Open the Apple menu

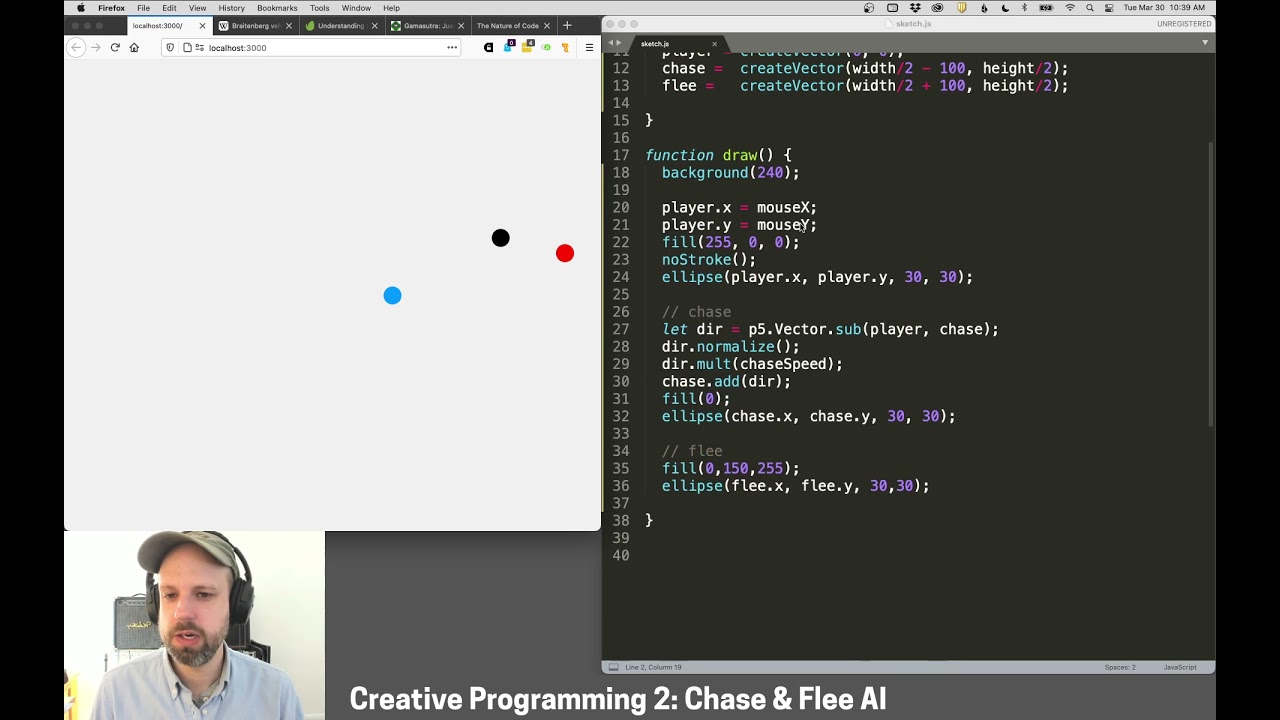tap(80, 8)
